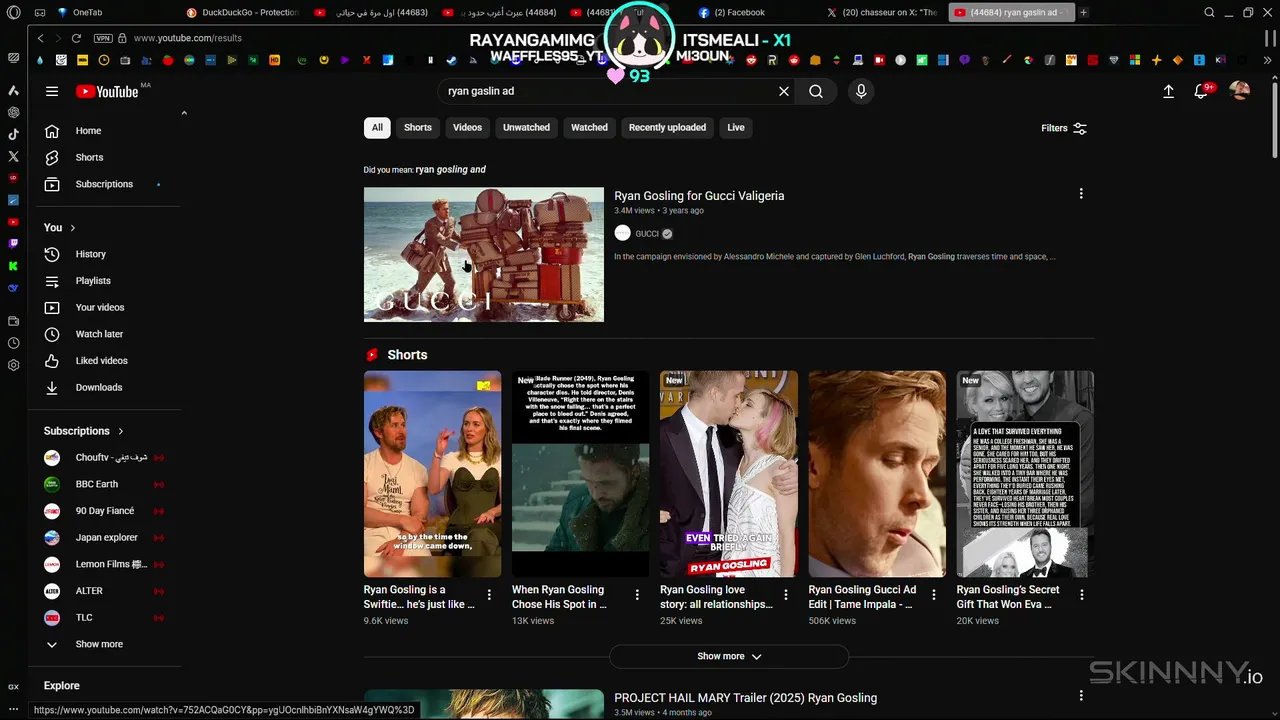
Task: Switch to DuckDuckGo browser tab
Action: coord(243,13)
